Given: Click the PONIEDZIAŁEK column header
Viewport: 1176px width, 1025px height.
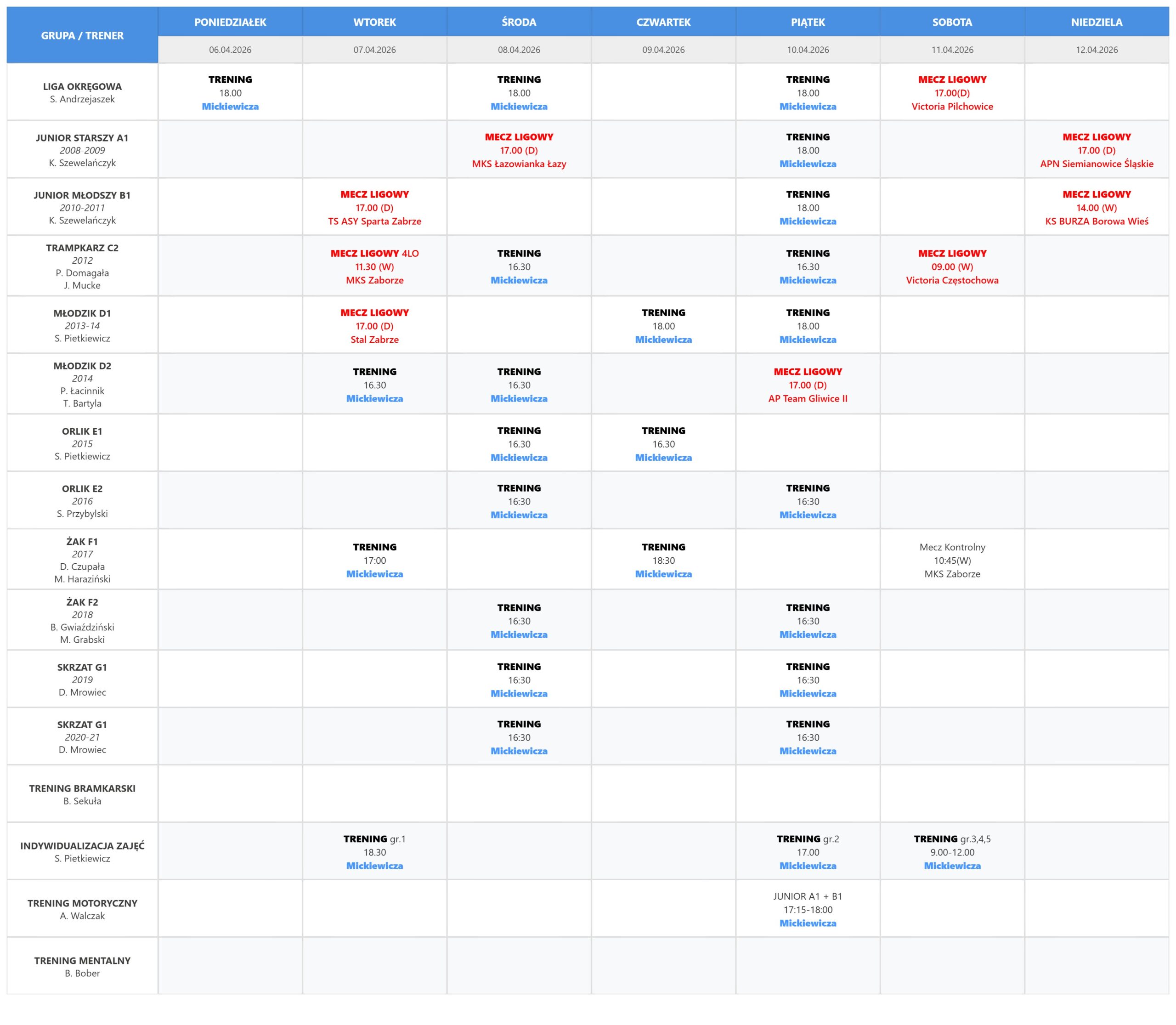Looking at the screenshot, I should pyautogui.click(x=230, y=23).
